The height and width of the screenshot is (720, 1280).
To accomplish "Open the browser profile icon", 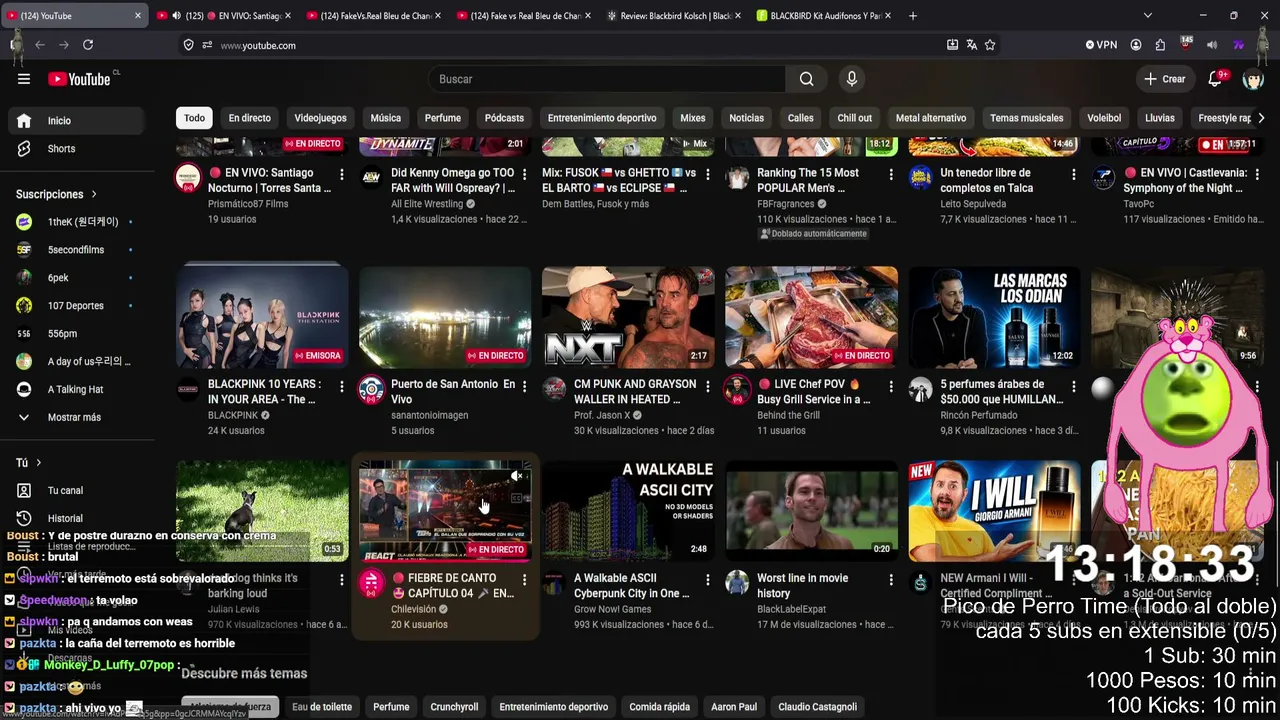I will [1136, 45].
